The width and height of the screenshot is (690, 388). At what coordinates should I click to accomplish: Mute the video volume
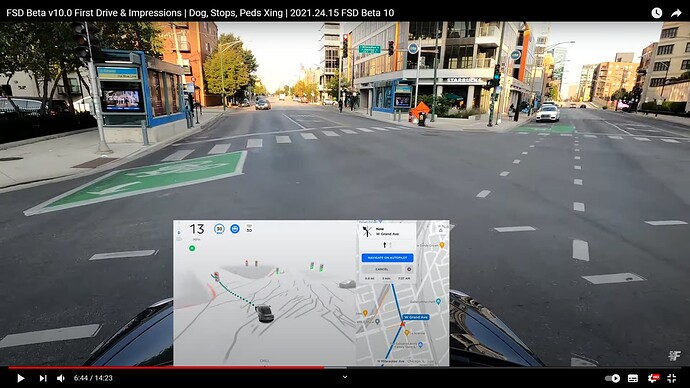(61, 378)
